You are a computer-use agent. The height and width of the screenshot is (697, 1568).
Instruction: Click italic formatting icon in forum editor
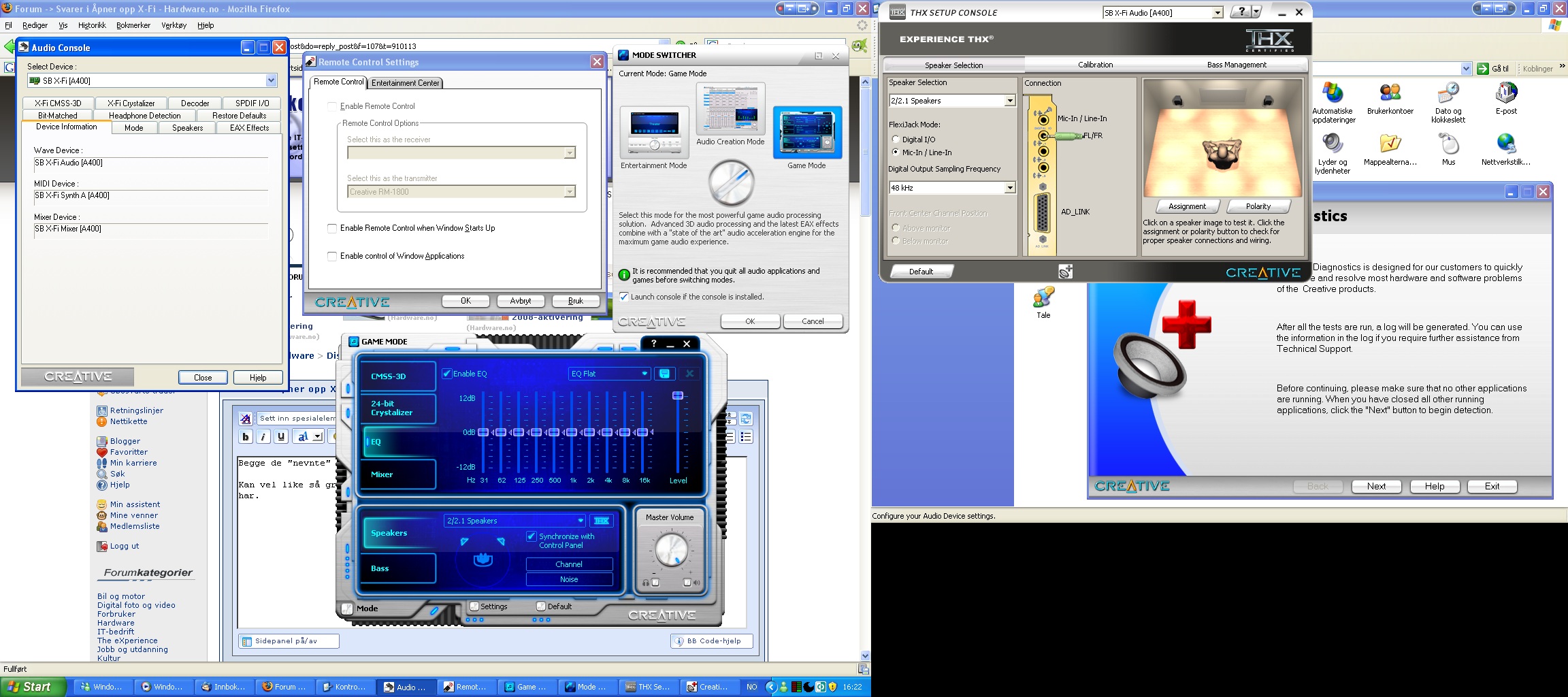tap(263, 437)
